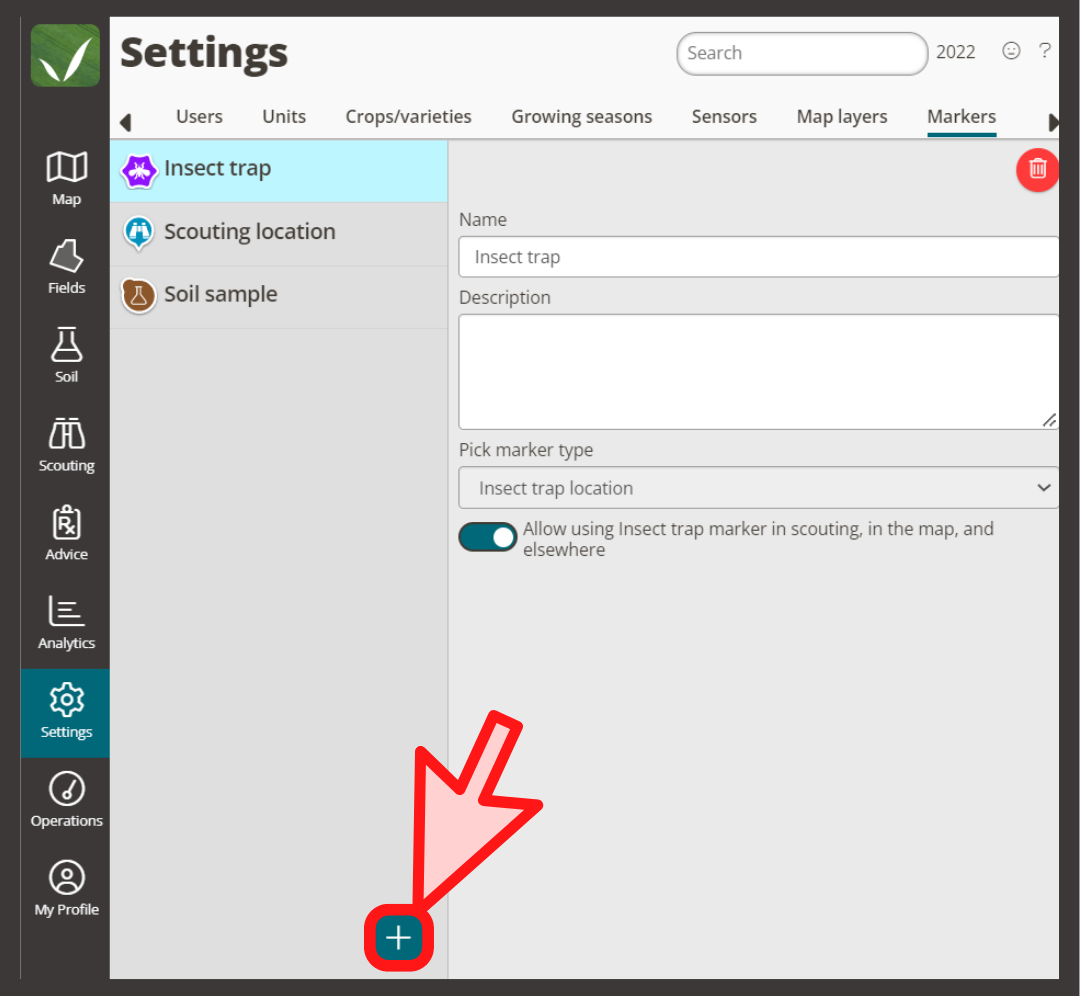Open the Analytics section in sidebar
The width and height of the screenshot is (1080, 996).
pos(66,623)
